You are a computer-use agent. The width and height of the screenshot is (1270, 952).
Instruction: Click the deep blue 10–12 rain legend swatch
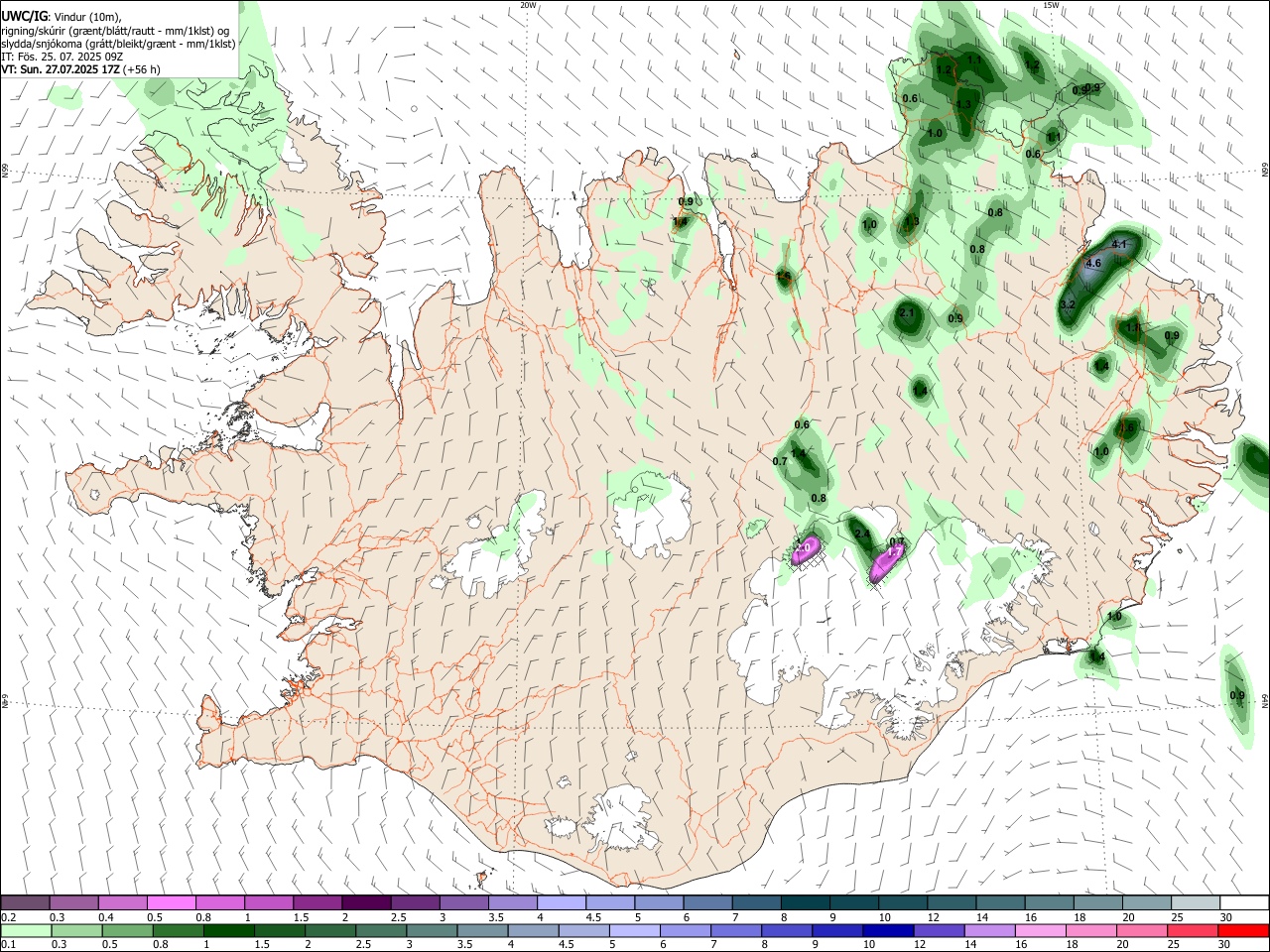tap(888, 930)
